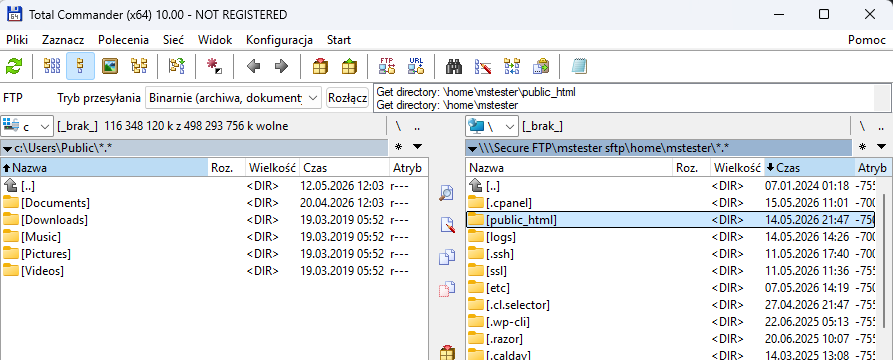
Task: Open the synchronize directories icon
Action: (511, 66)
